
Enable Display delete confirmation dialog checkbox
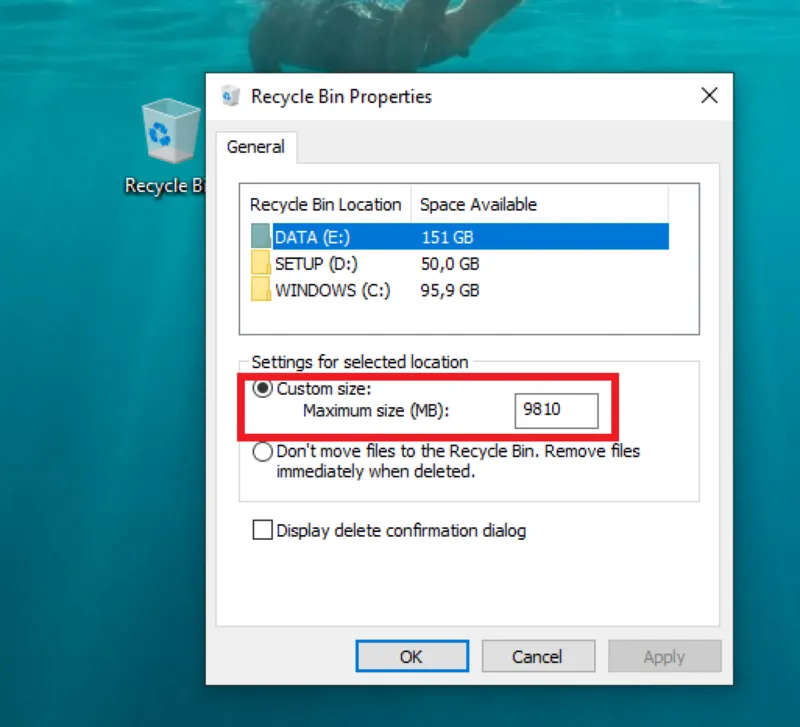tap(262, 530)
